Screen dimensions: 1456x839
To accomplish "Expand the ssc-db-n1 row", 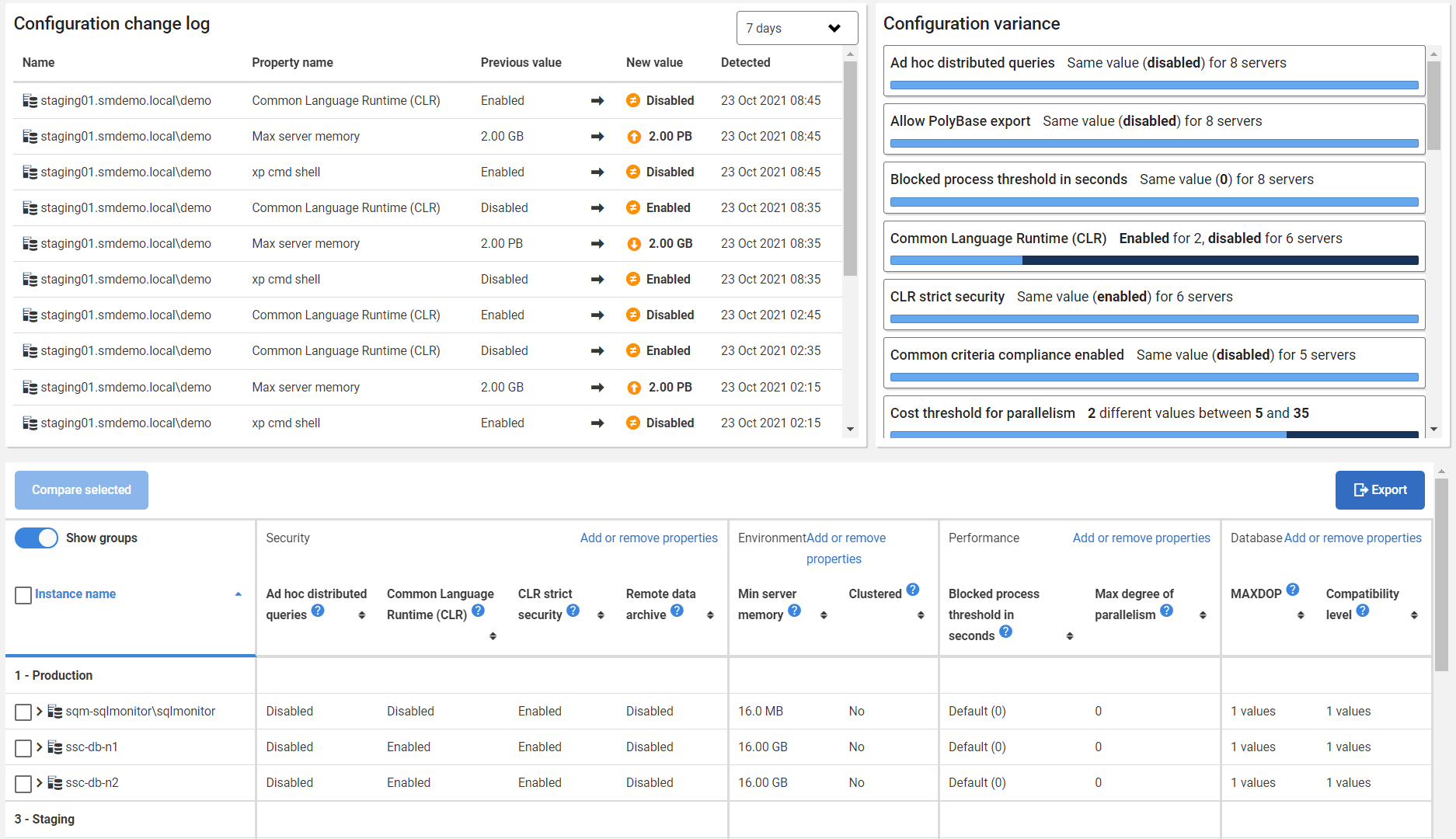I will [x=39, y=747].
